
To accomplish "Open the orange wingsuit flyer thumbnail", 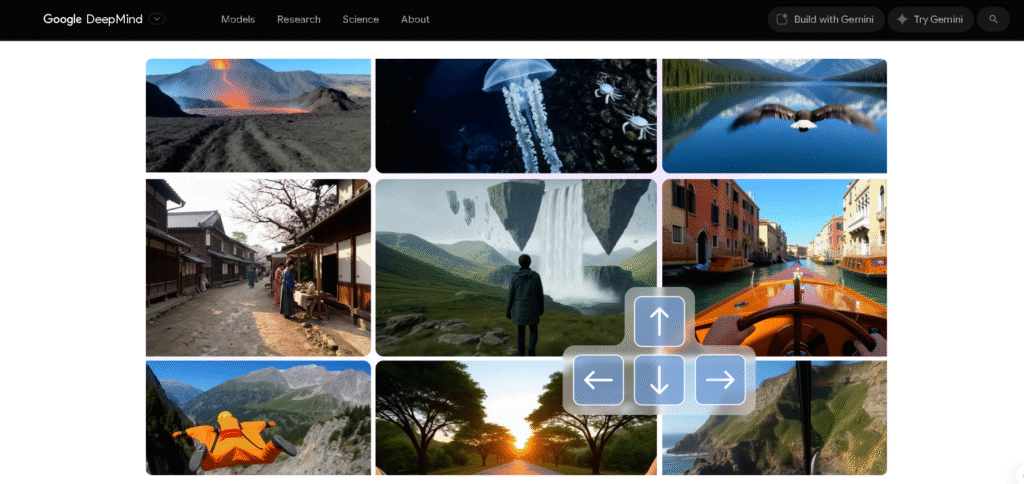I will tap(258, 417).
